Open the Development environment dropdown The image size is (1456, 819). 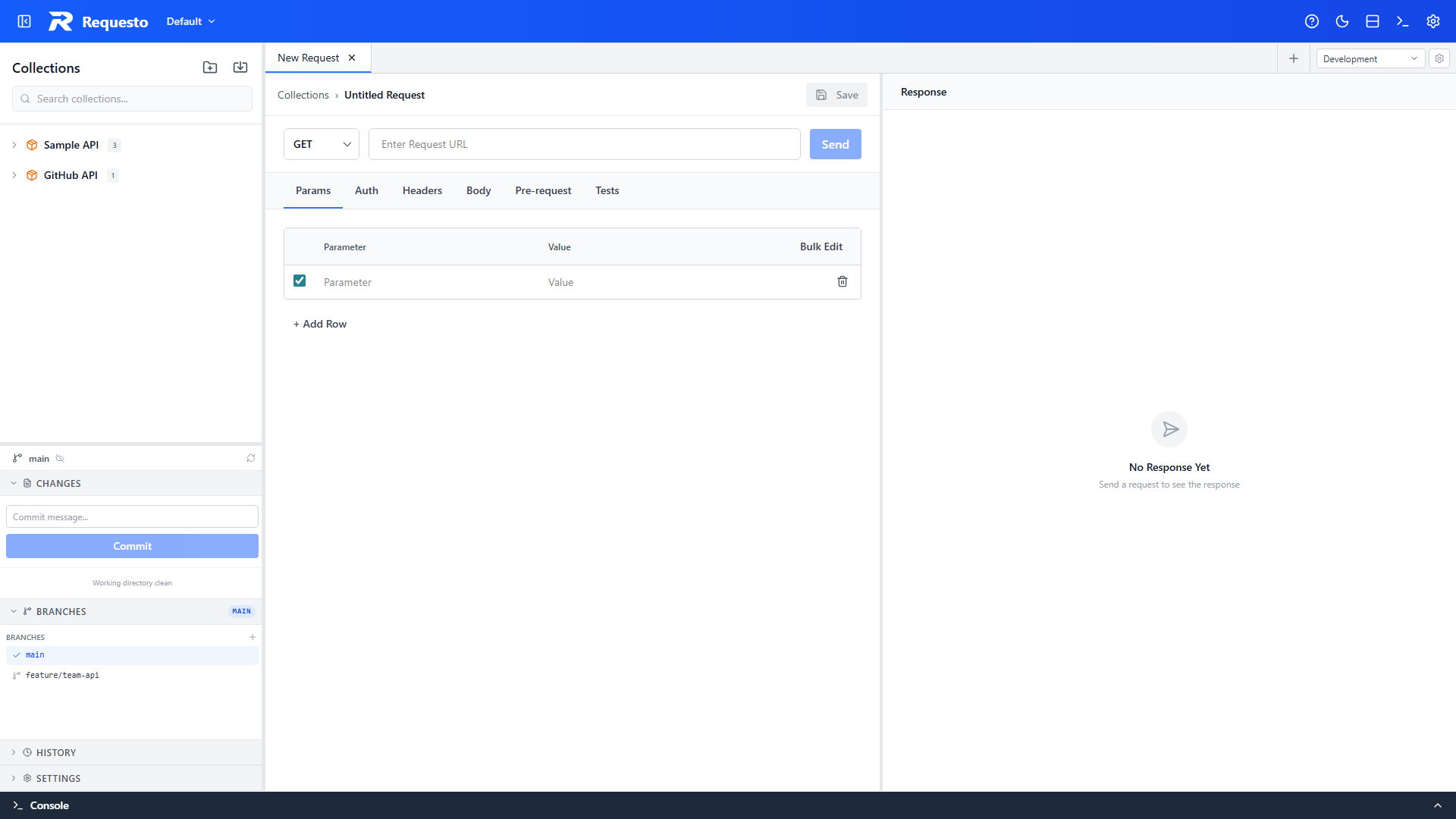pos(1370,58)
